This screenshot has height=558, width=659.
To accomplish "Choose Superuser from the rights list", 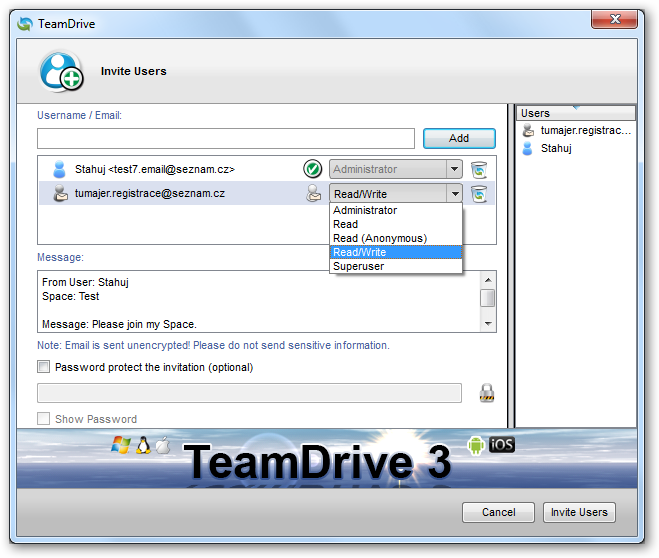I will click(x=395, y=266).
